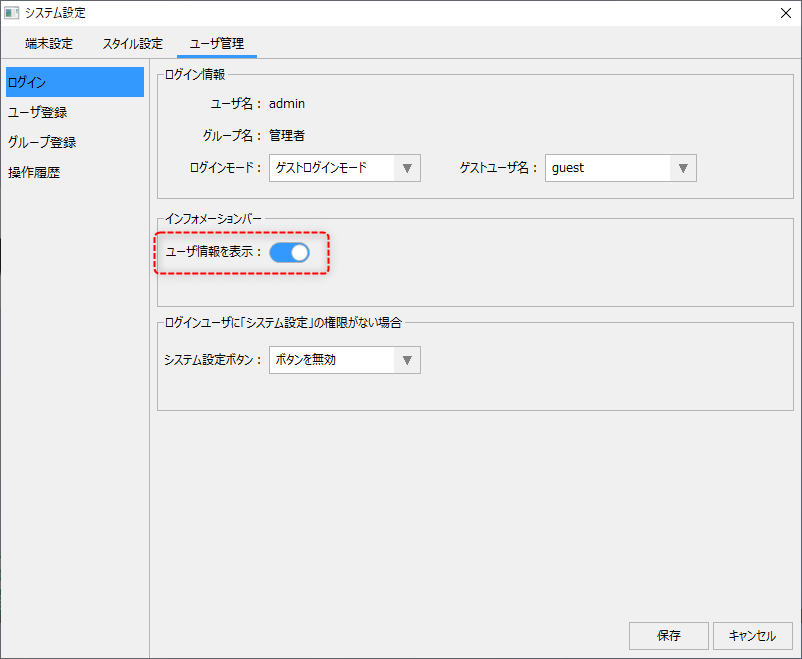Open the ユーザ登録 sidebar page
The image size is (802, 659).
tap(38, 112)
